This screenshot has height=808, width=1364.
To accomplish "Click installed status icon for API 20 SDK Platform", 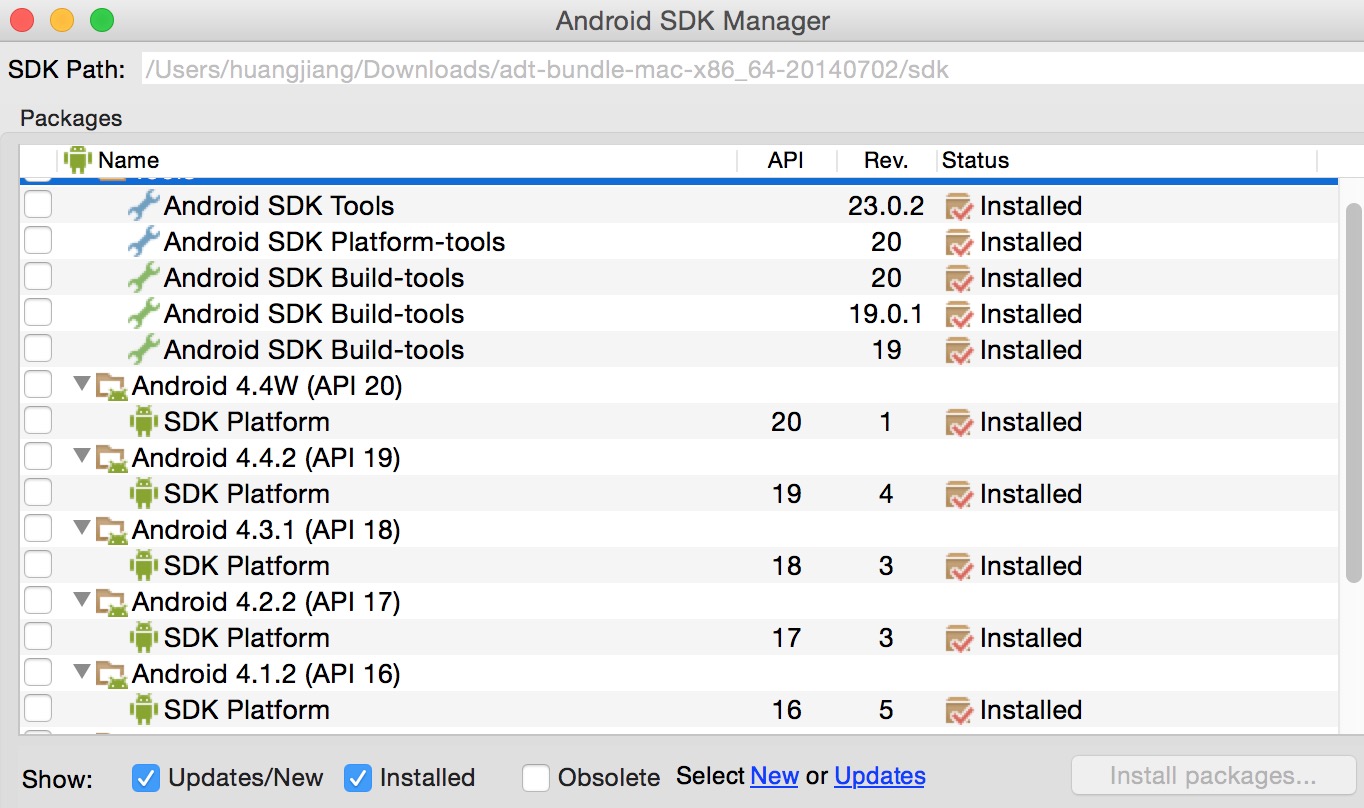I will [x=959, y=423].
